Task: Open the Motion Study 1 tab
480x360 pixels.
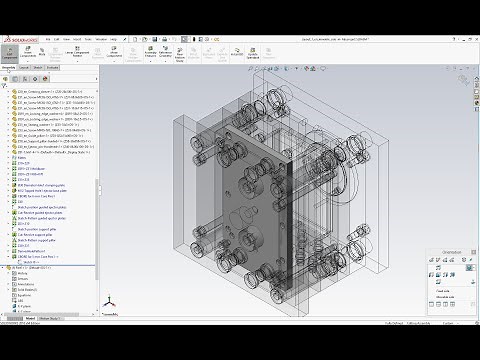Action: click(50, 318)
